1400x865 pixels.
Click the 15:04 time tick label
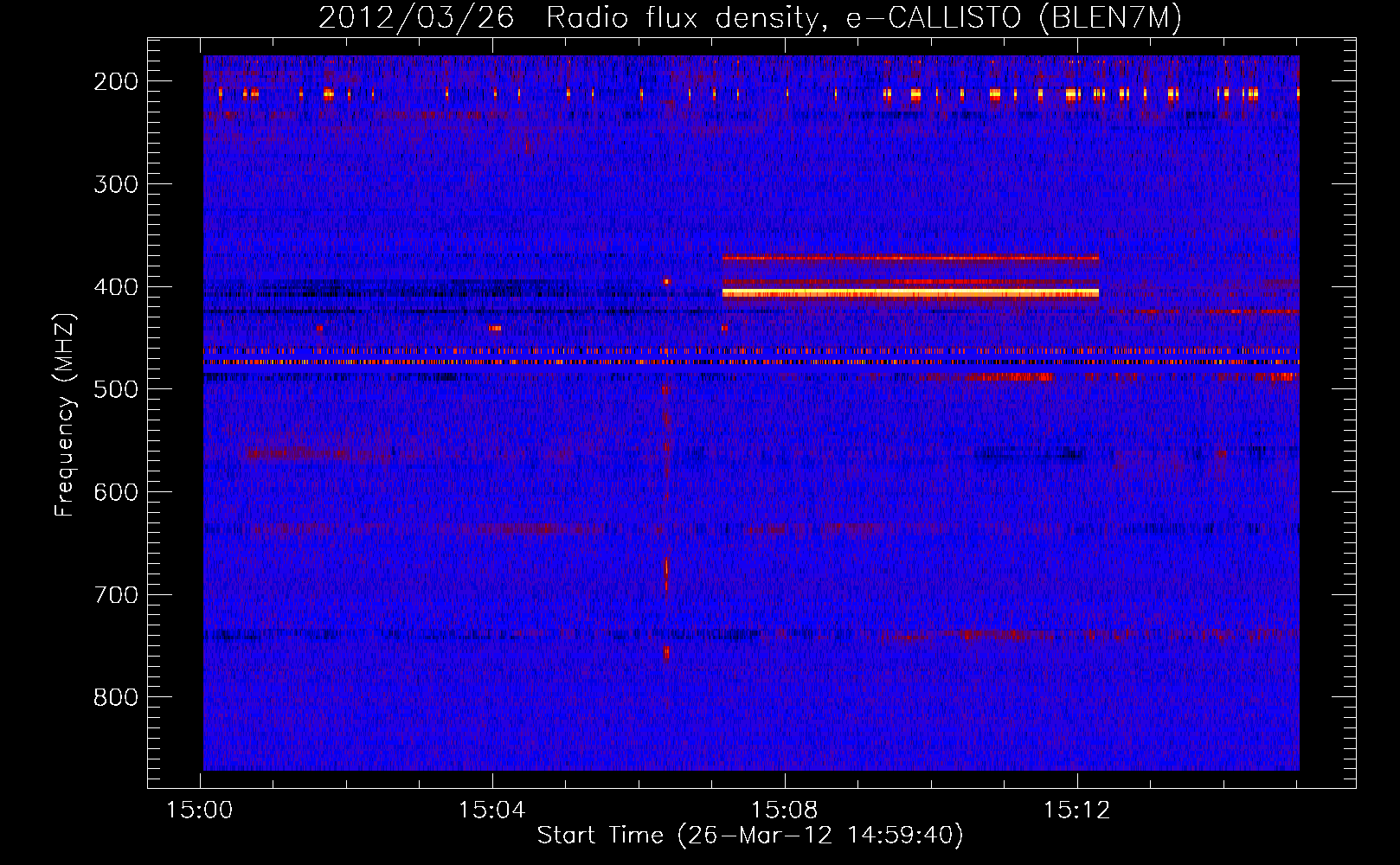(x=492, y=811)
